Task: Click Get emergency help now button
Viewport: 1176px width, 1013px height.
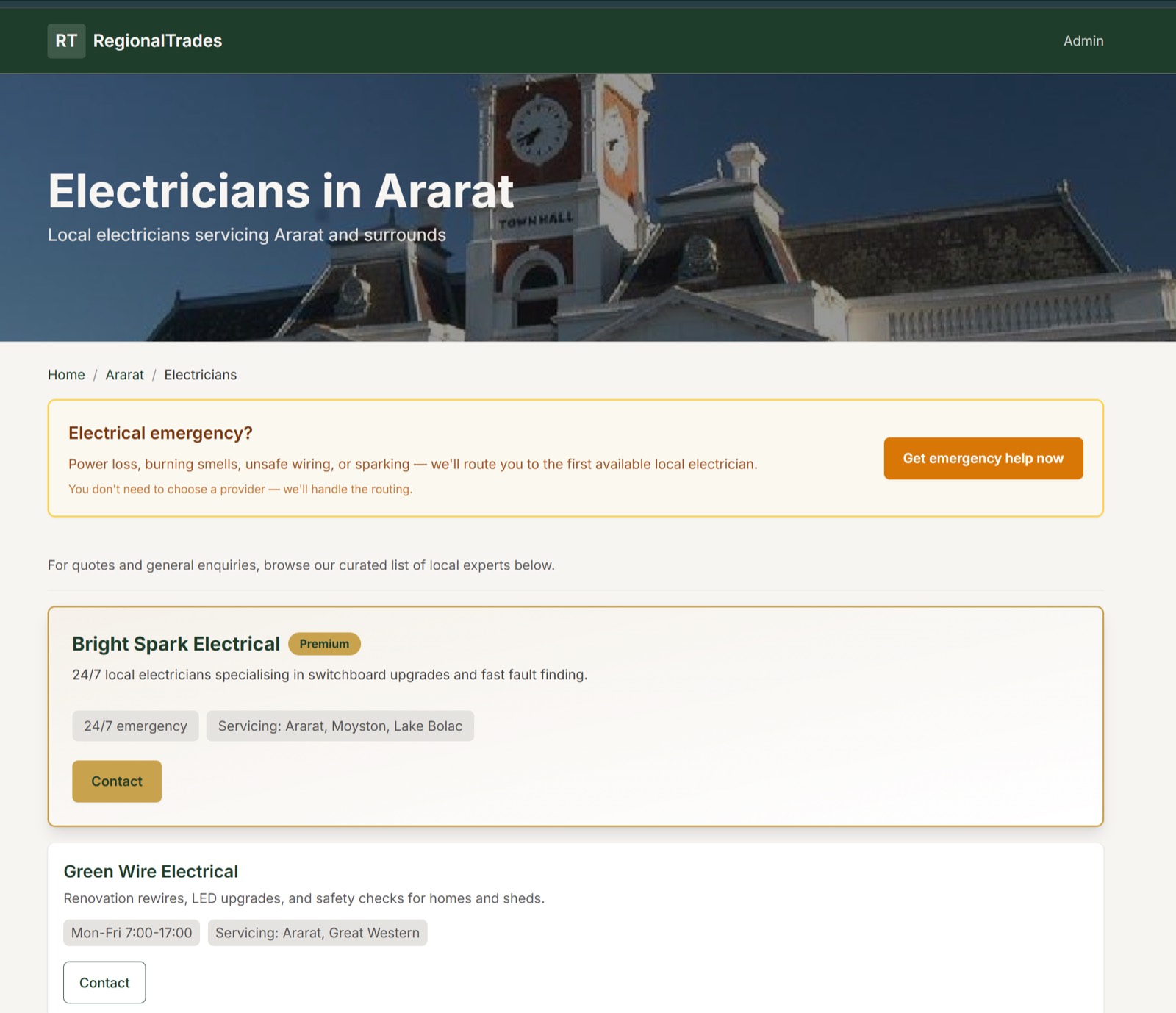Action: coord(983,459)
